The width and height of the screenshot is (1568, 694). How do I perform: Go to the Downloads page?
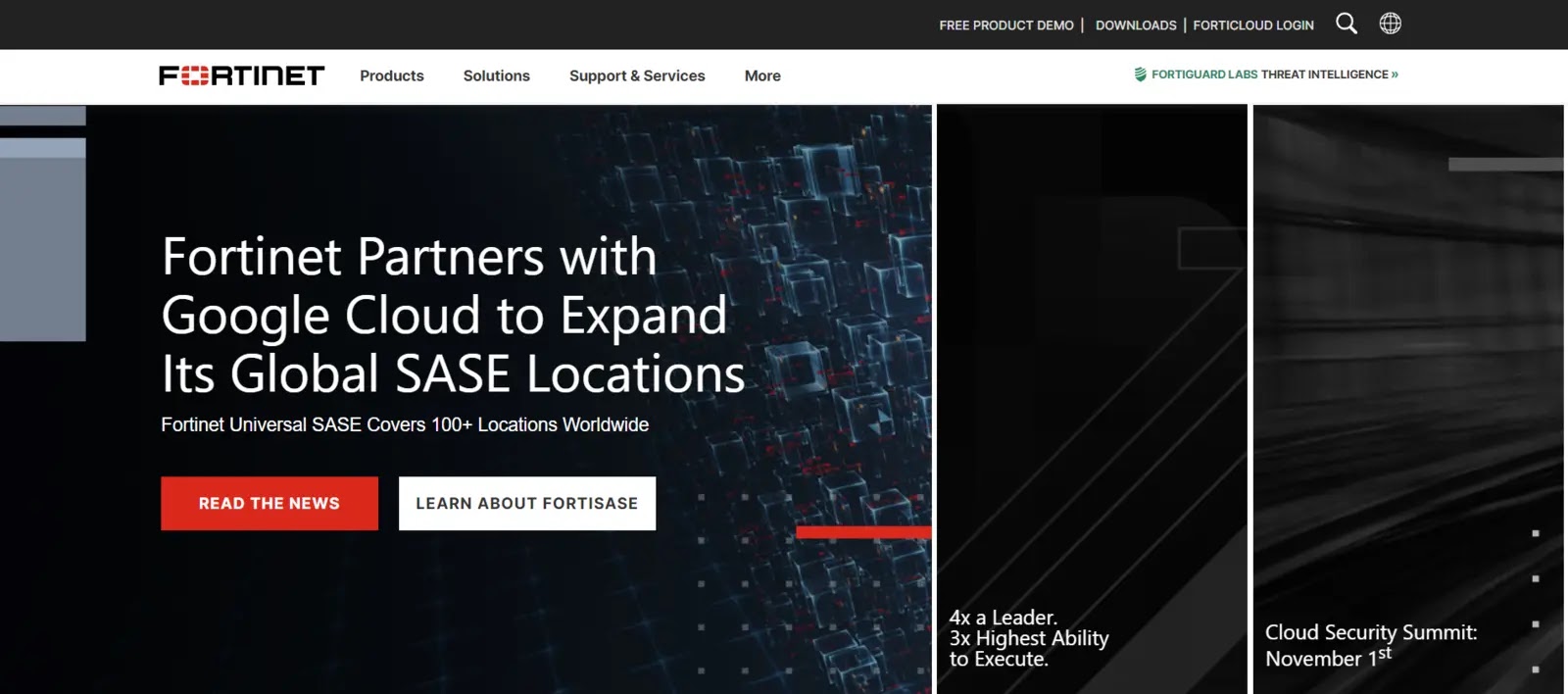coord(1135,25)
